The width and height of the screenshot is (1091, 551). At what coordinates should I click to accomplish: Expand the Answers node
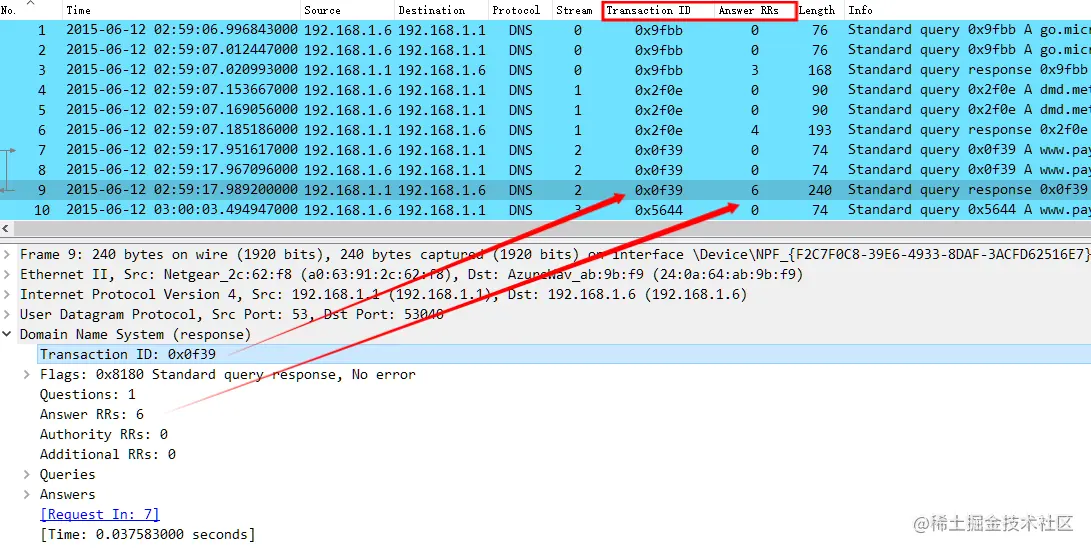coord(27,495)
